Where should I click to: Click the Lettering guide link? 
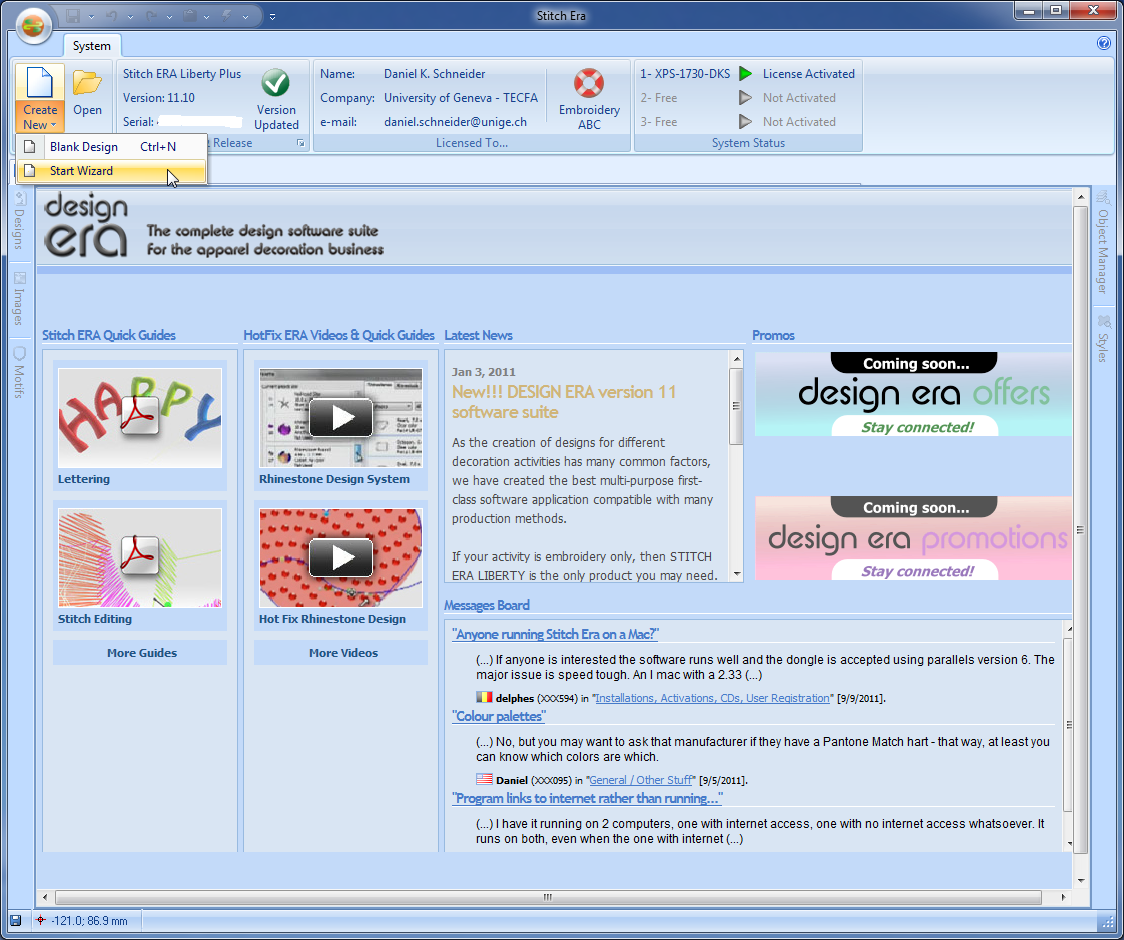click(84, 479)
